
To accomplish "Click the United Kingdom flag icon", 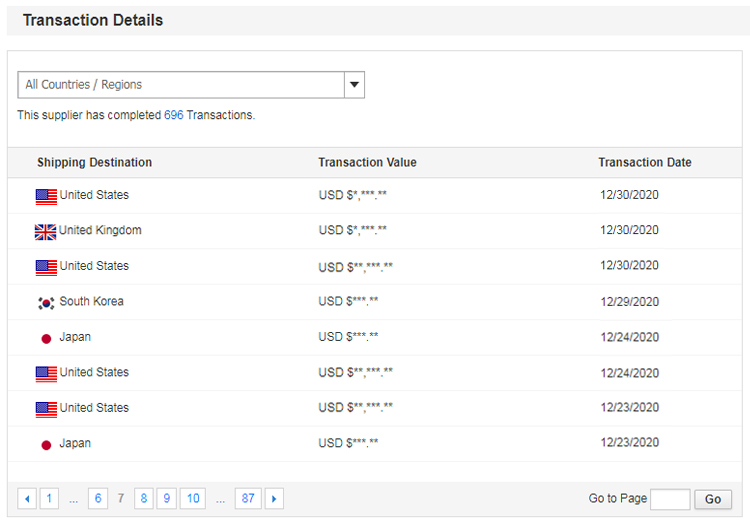I will (x=46, y=231).
